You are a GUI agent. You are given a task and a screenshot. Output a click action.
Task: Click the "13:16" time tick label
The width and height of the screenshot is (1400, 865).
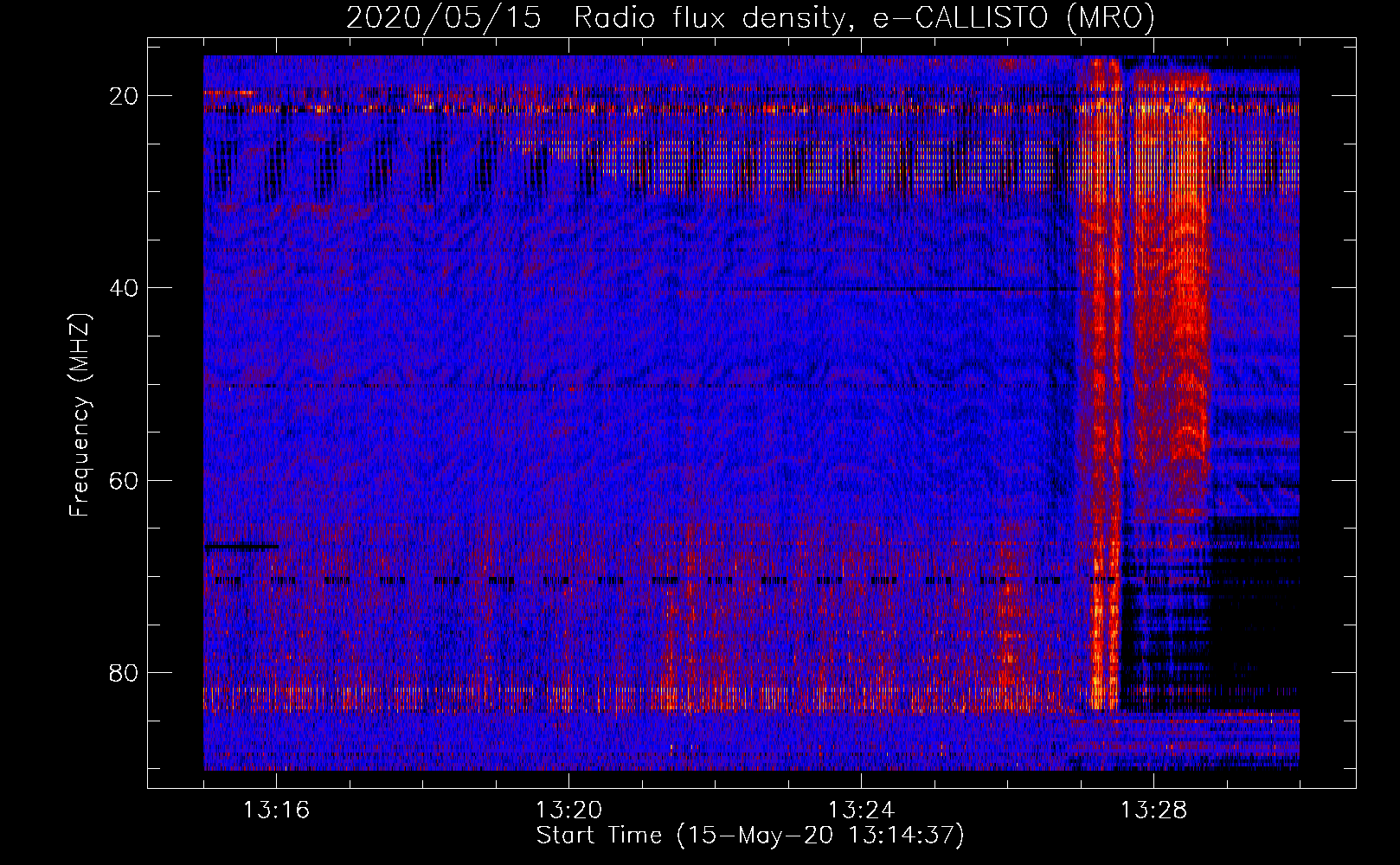pos(276,811)
